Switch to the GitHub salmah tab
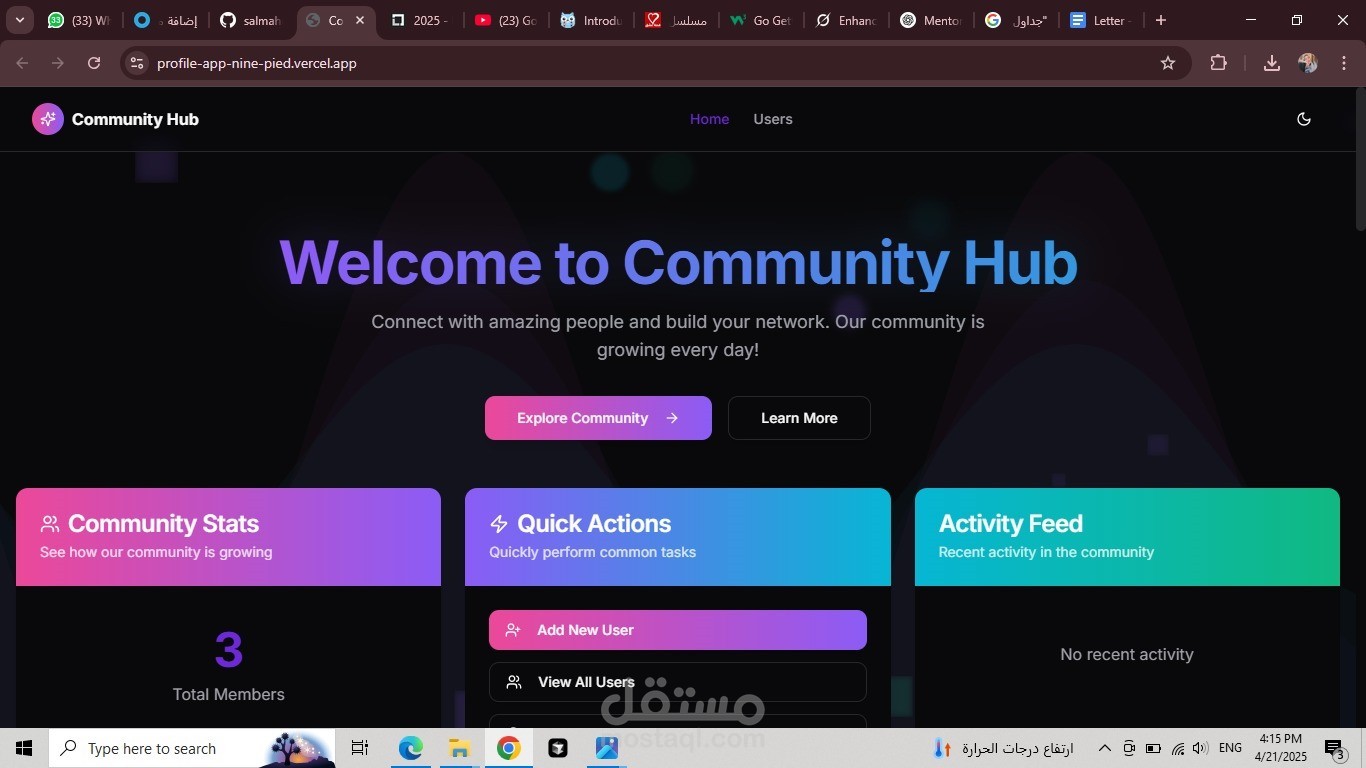Viewport: 1366px width, 768px height. 251,20
